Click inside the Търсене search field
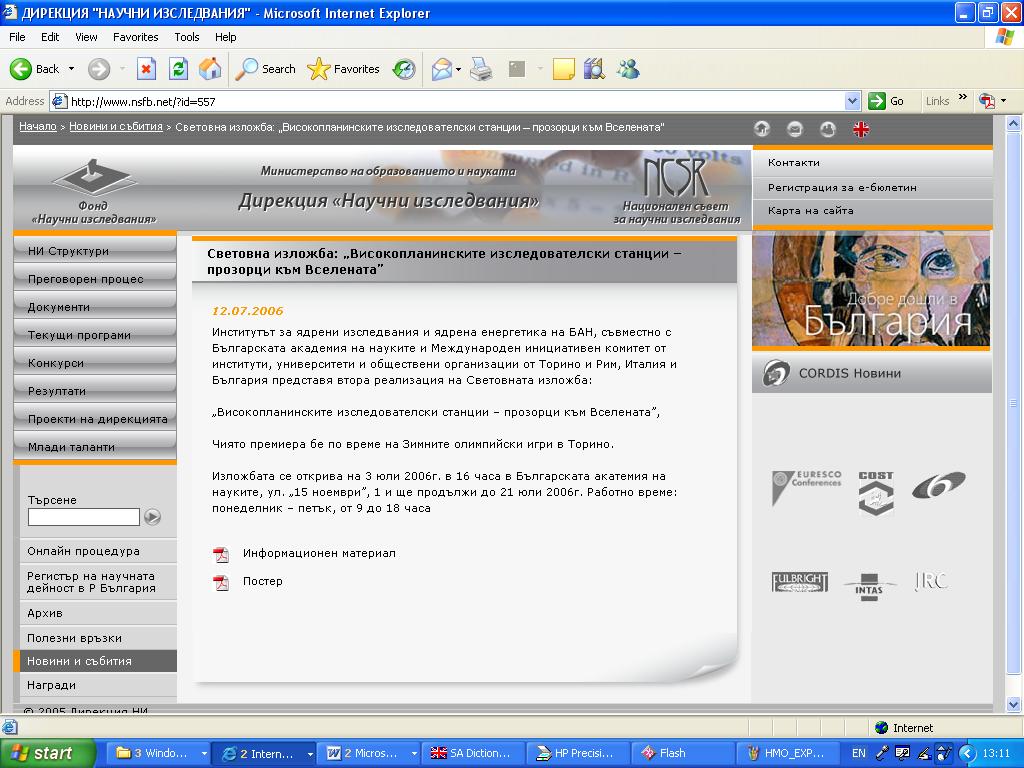Viewport: 1024px width, 768px height. click(84, 517)
